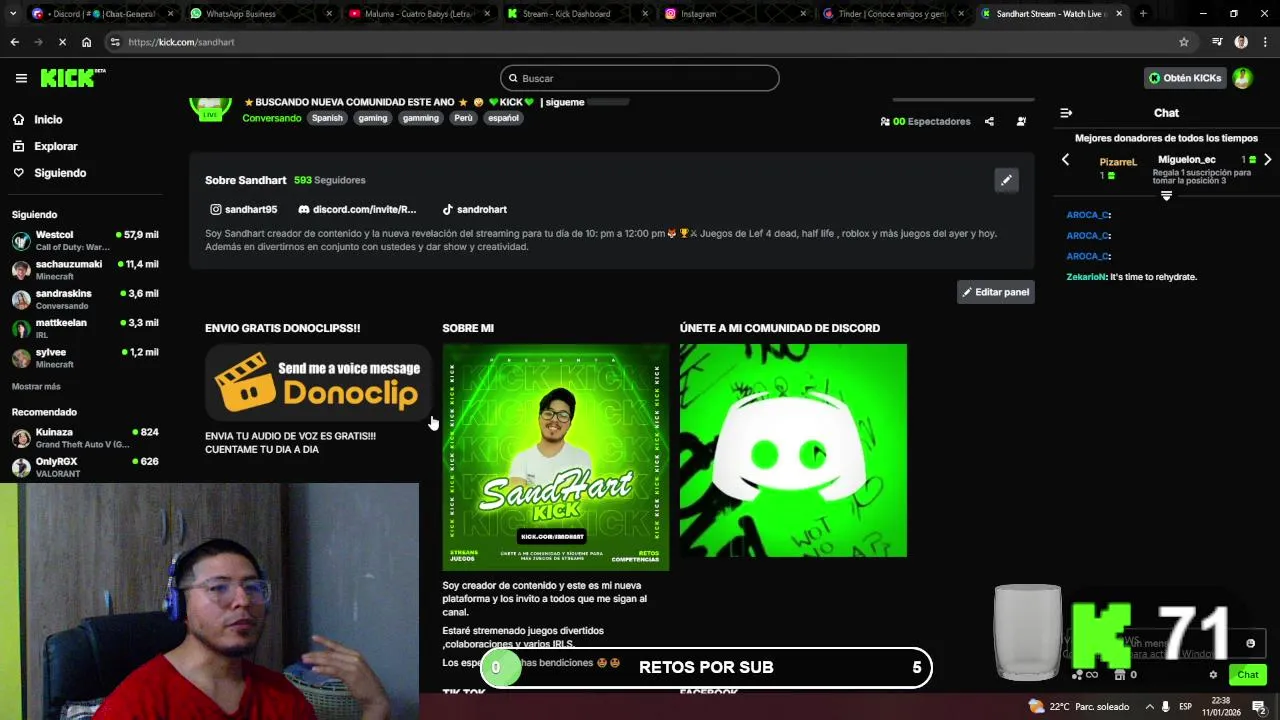Open chat settings gear icon
Image resolution: width=1280 pixels, height=720 pixels.
(x=1213, y=675)
